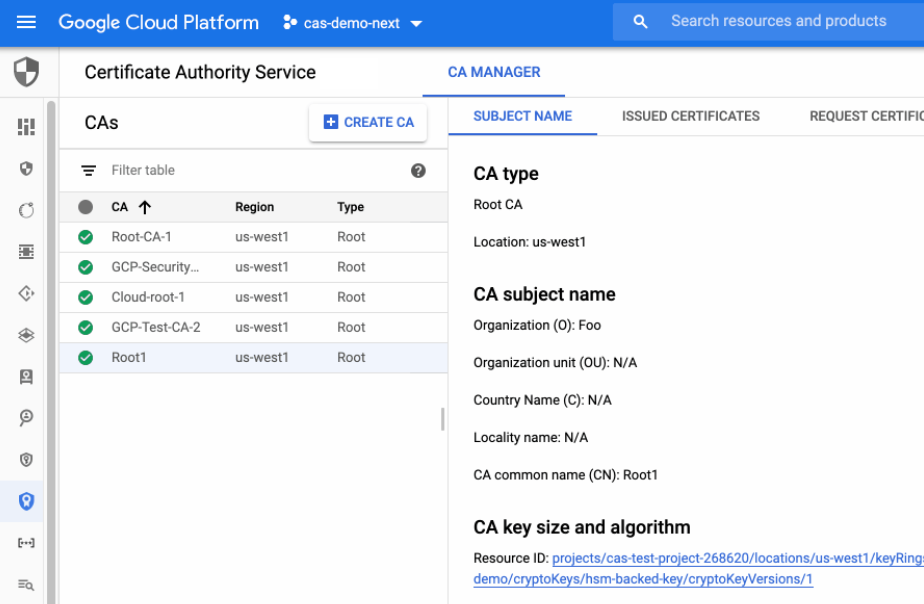The height and width of the screenshot is (604, 924).
Task: Open the Root1 CA name
Action: coord(128,357)
